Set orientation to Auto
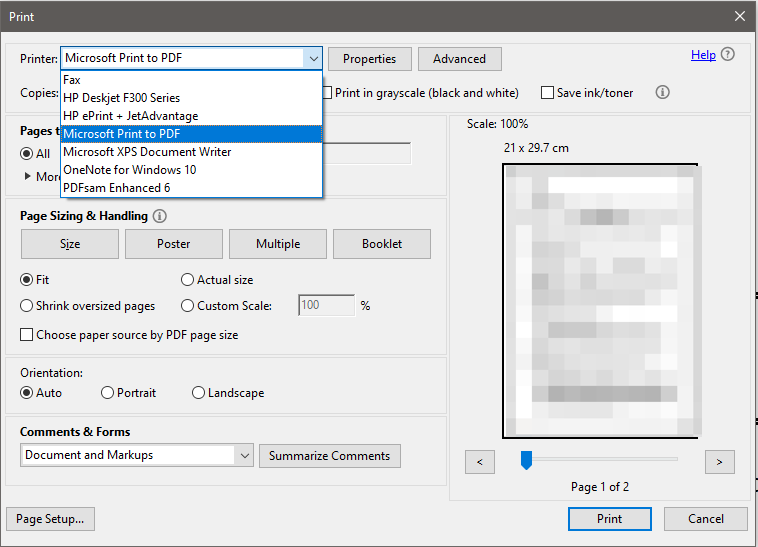This screenshot has height=547, width=758. tap(27, 392)
